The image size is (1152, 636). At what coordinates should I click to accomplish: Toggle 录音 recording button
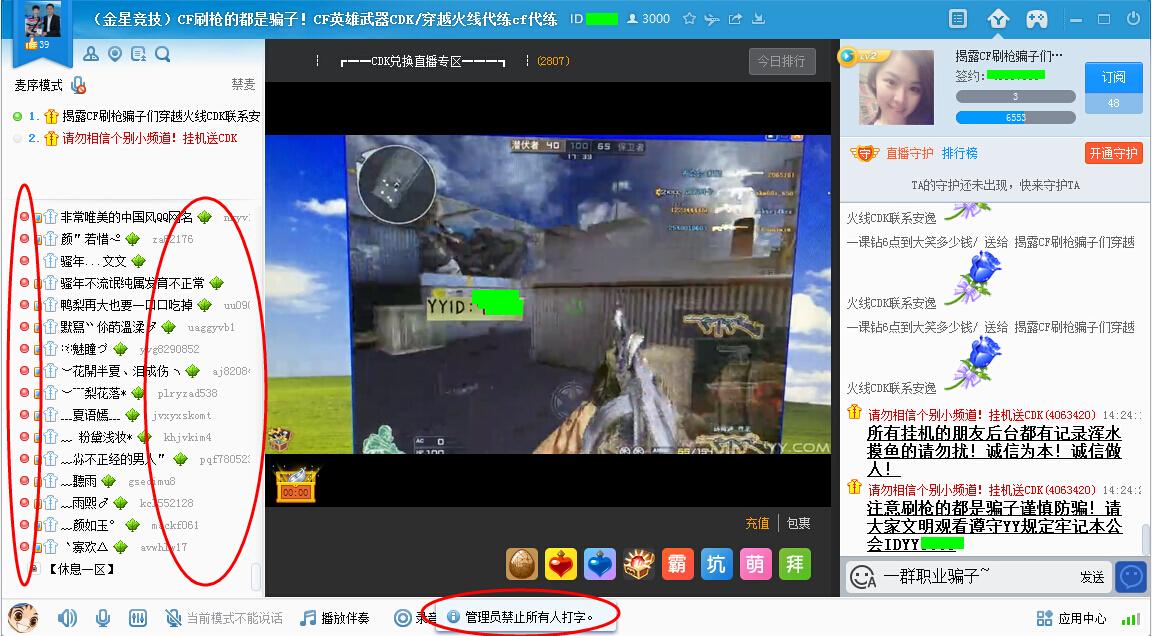pos(415,618)
